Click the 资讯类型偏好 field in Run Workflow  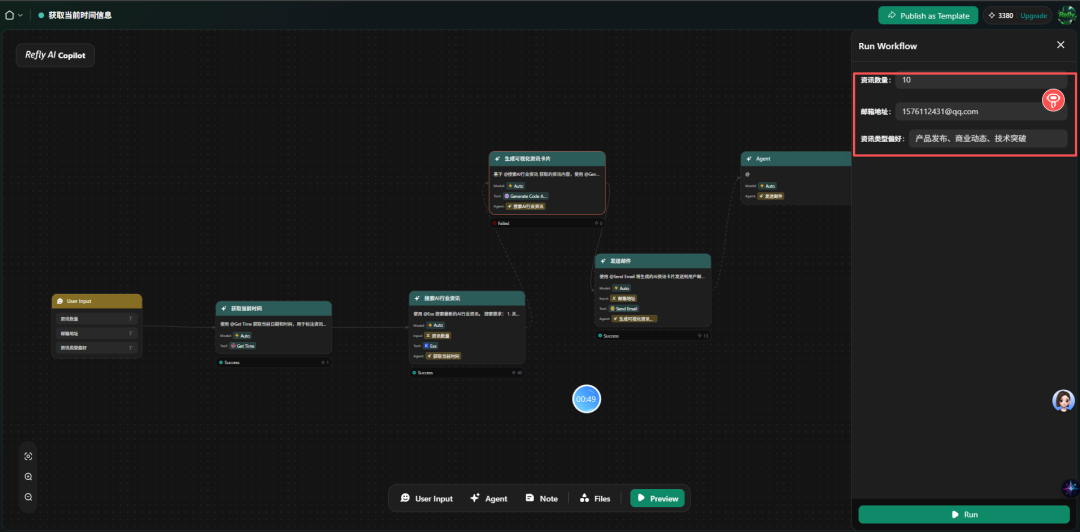coord(988,139)
